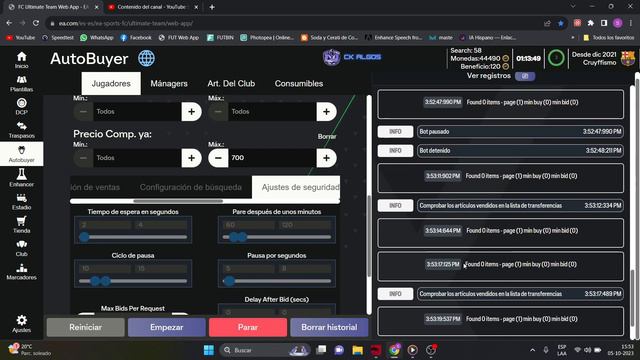Open the Club section

click(22, 248)
